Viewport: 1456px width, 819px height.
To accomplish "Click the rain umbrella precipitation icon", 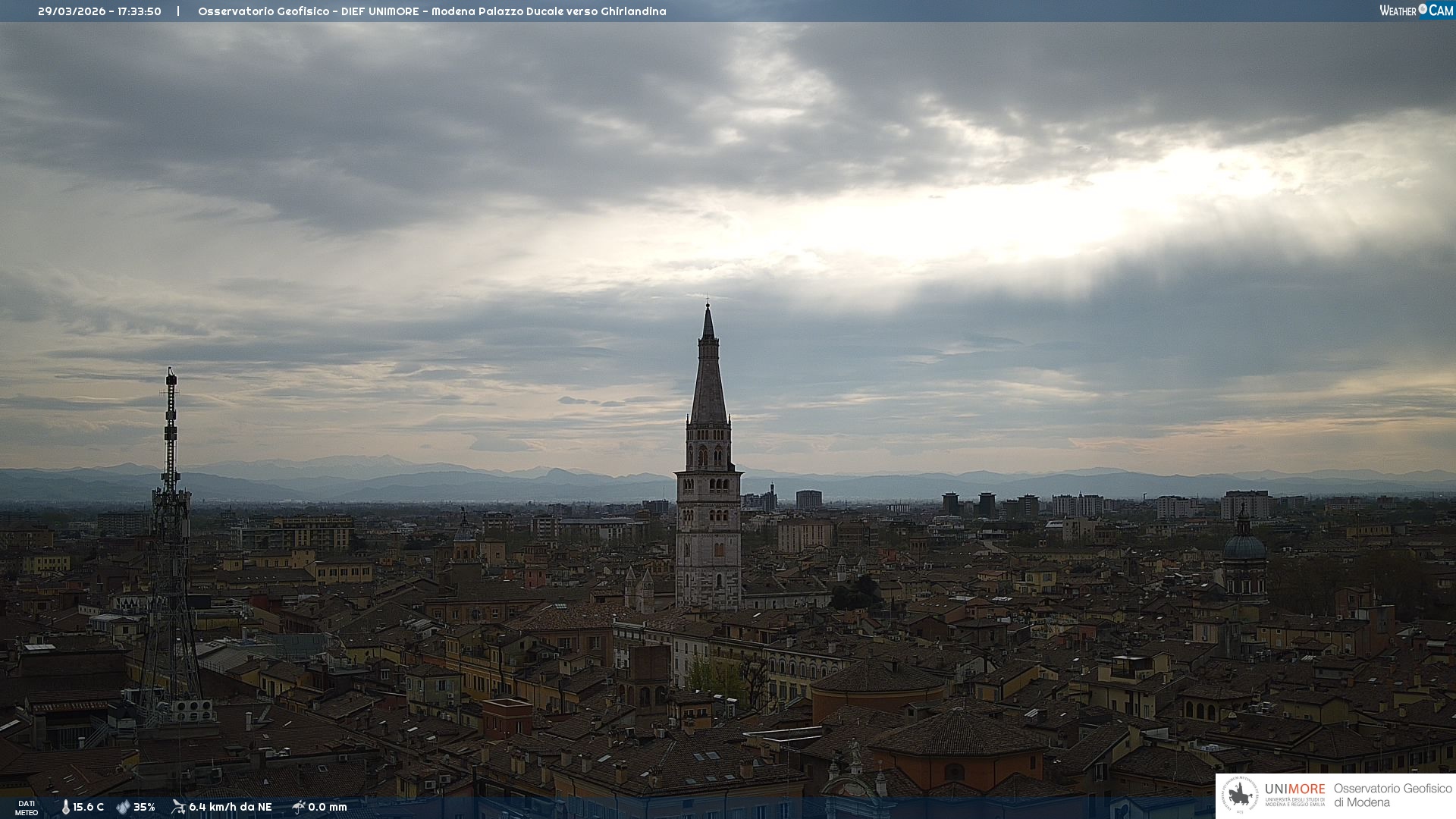I will (298, 807).
